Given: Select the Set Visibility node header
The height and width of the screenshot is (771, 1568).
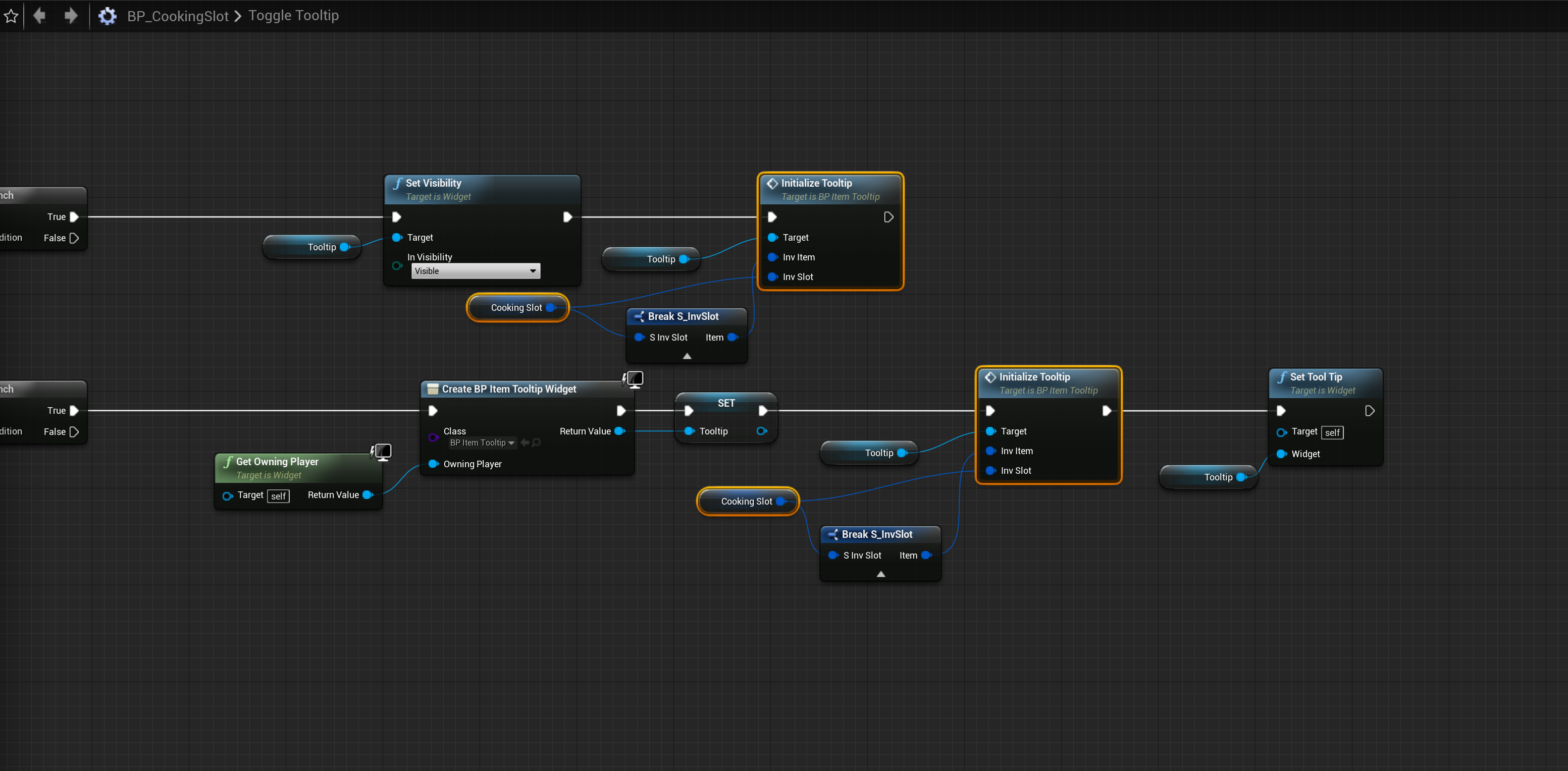Looking at the screenshot, I should click(433, 183).
